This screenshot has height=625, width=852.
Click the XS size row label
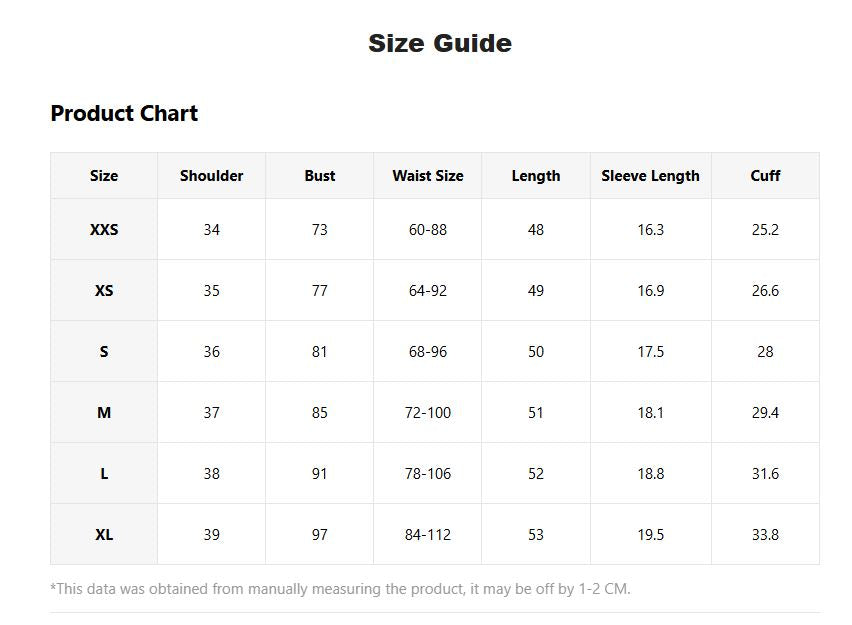coord(104,290)
